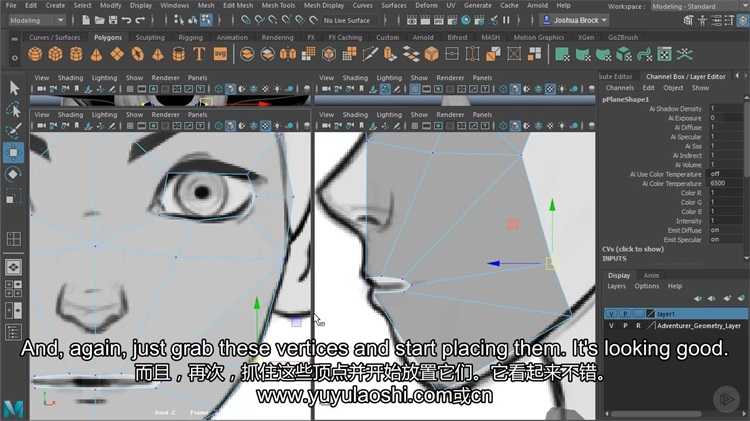
Task: Toggle single perspective view layout button
Action: coord(13,267)
